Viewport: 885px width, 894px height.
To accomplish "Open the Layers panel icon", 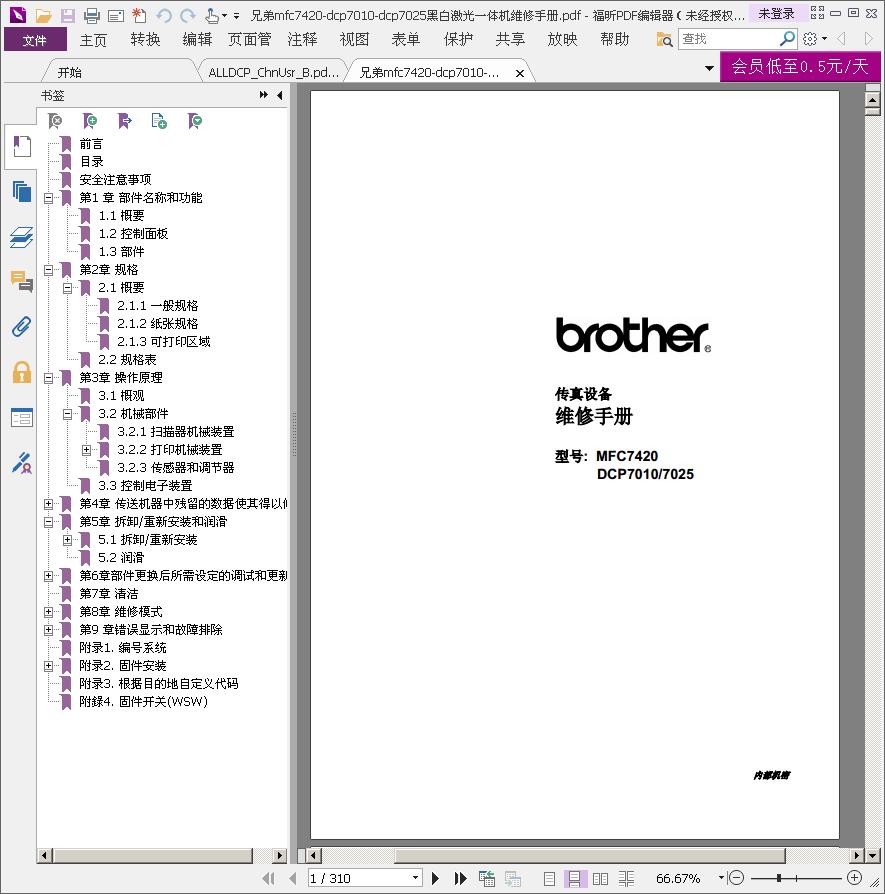I will [x=22, y=237].
